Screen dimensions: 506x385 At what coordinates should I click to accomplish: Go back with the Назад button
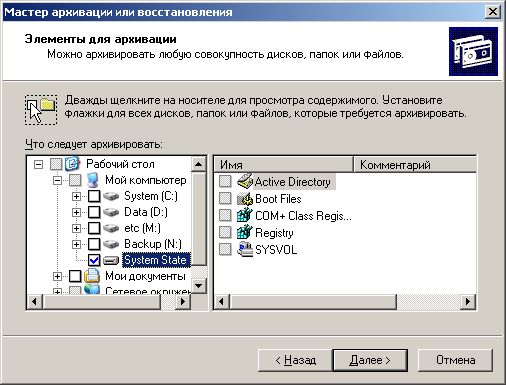tap(295, 360)
